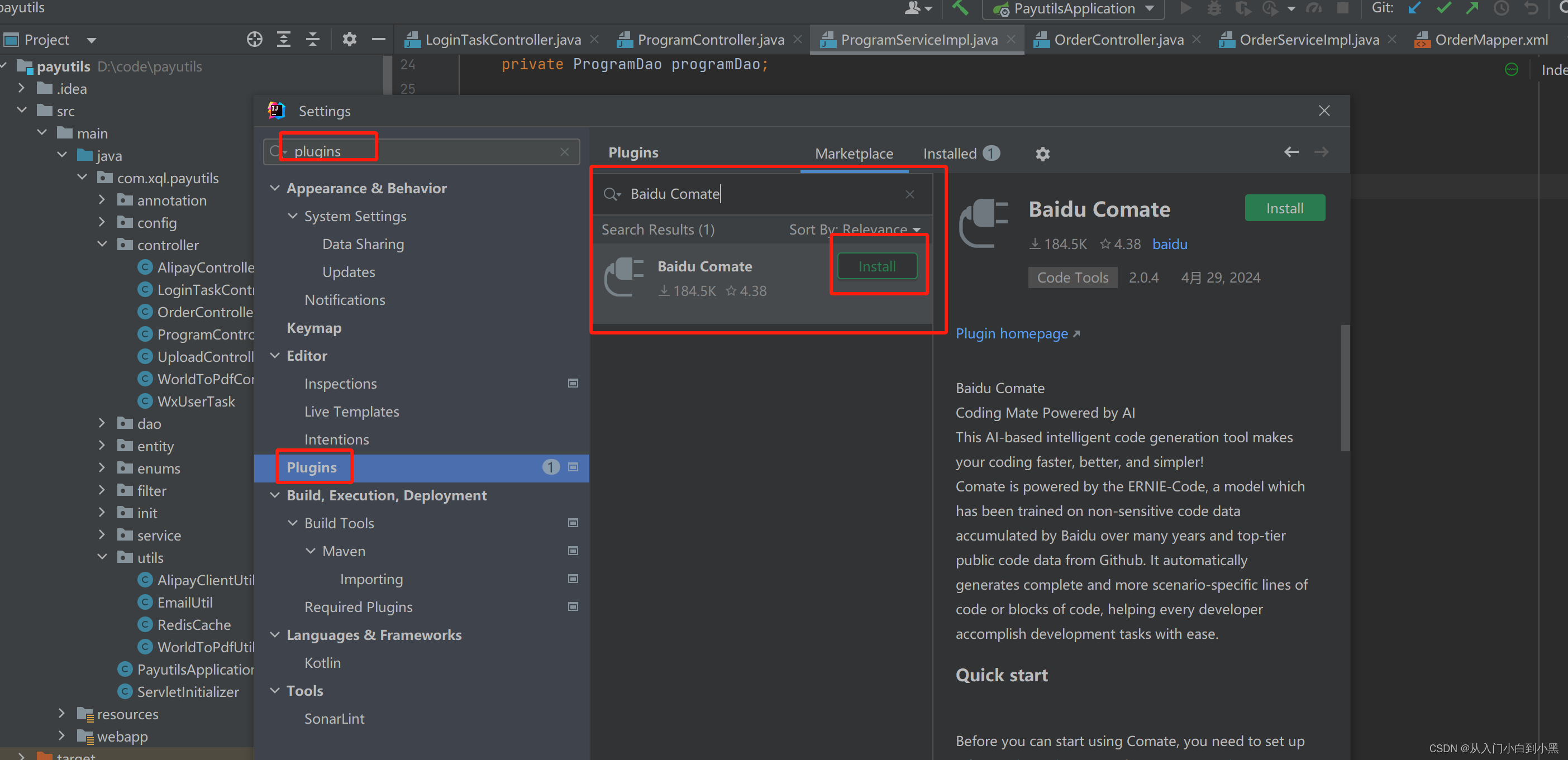Viewport: 1568px width, 760px height.
Task: Collapse the Maven settings node
Action: tap(311, 551)
